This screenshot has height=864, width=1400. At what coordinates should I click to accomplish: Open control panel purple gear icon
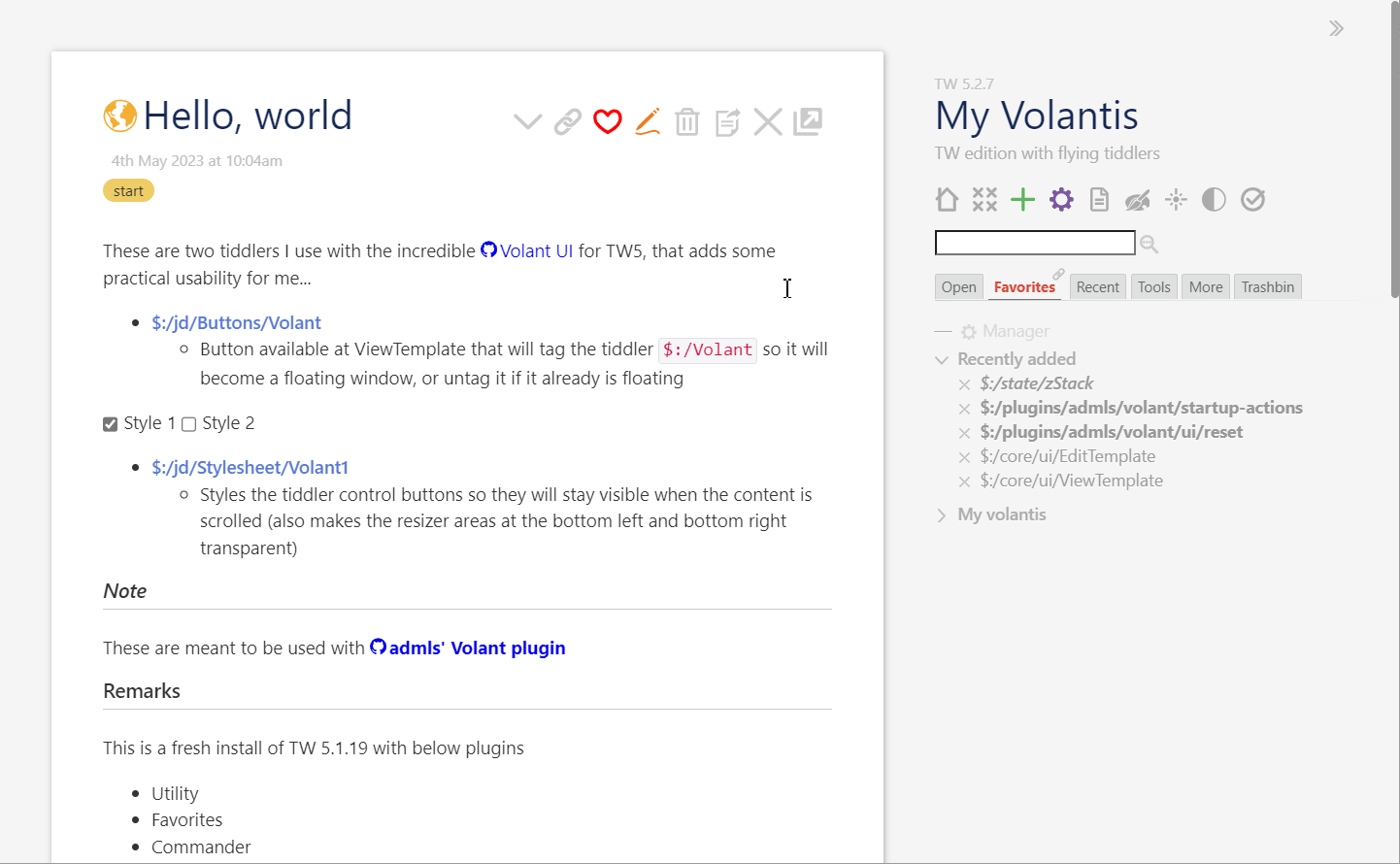(1061, 200)
